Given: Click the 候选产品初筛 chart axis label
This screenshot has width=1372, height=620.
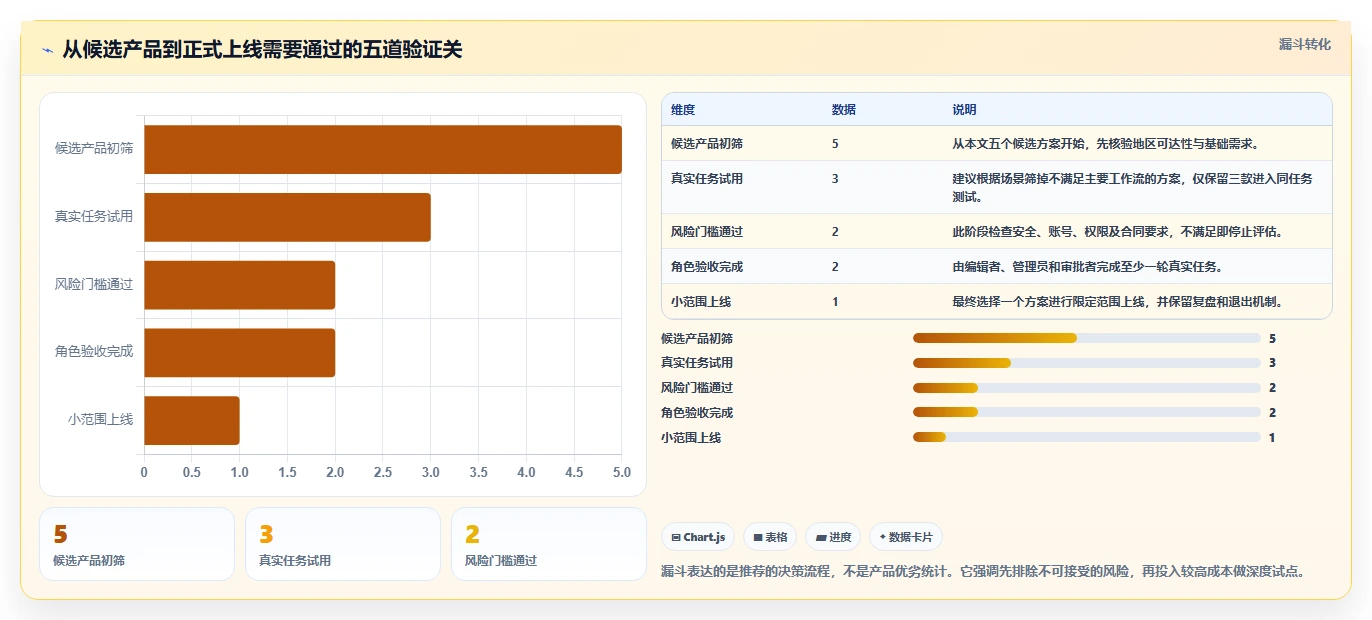Looking at the screenshot, I should tap(94, 149).
